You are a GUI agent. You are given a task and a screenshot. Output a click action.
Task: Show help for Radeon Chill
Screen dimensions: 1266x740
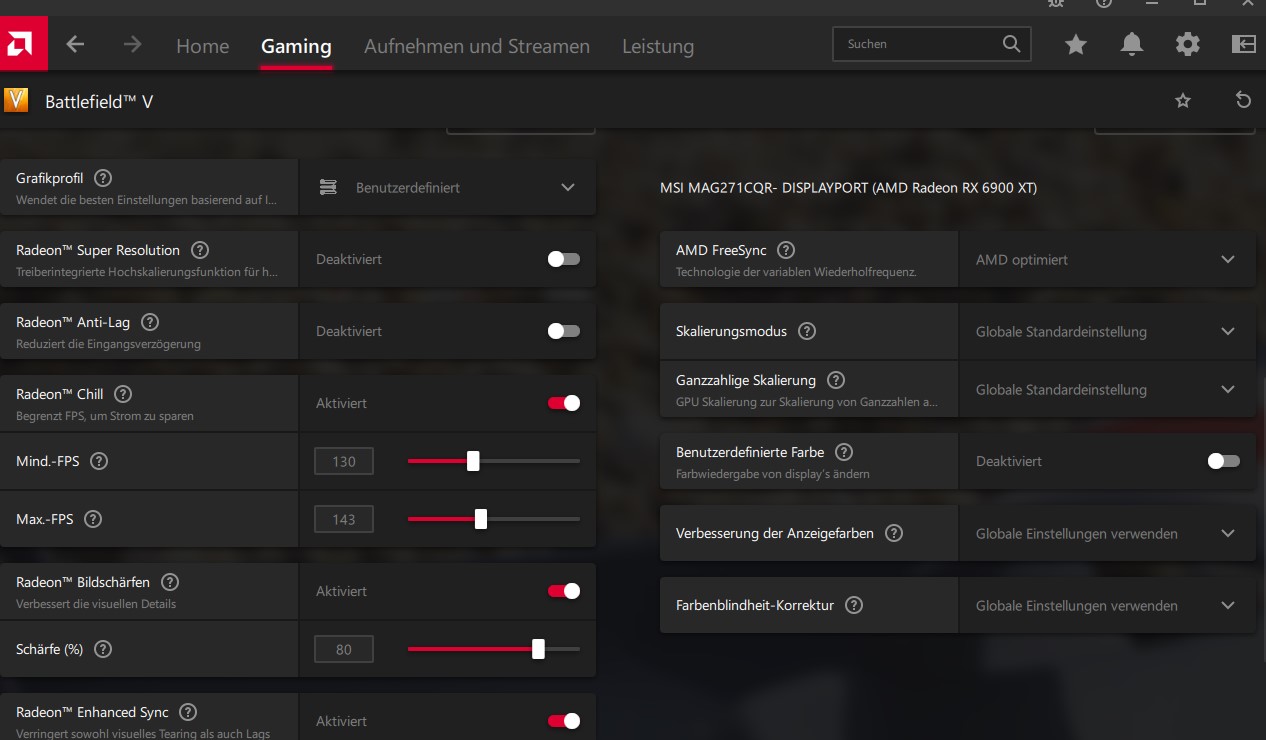point(123,394)
